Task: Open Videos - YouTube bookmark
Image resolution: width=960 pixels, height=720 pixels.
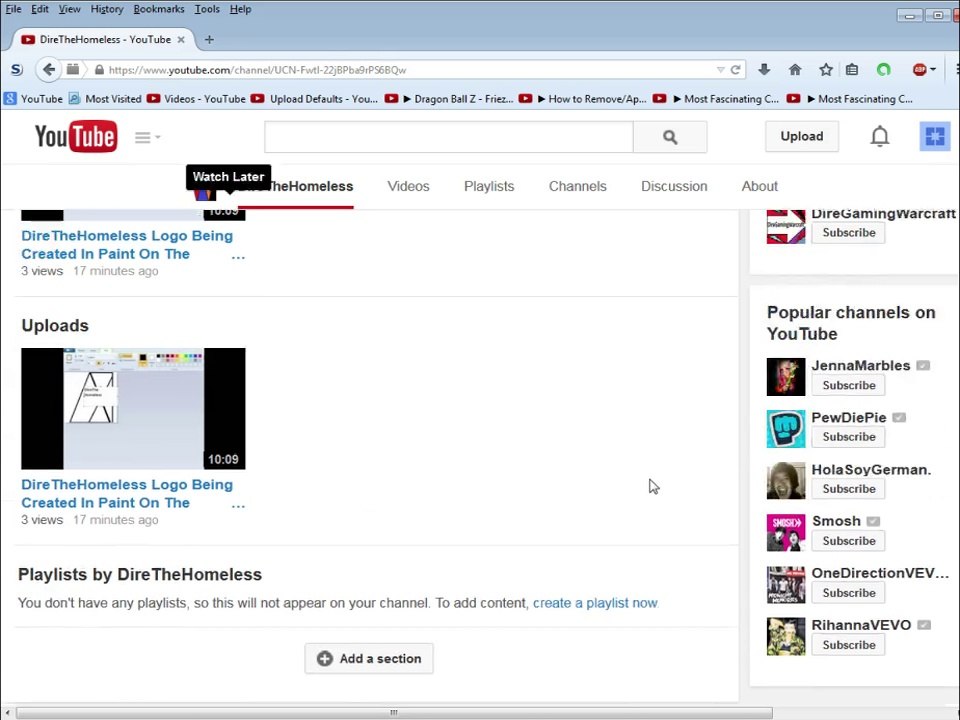Action: (x=197, y=99)
